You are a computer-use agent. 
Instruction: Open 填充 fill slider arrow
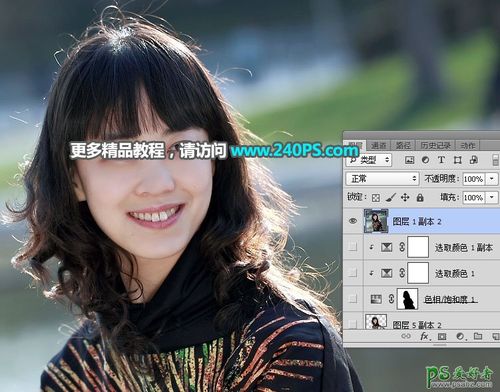click(492, 197)
